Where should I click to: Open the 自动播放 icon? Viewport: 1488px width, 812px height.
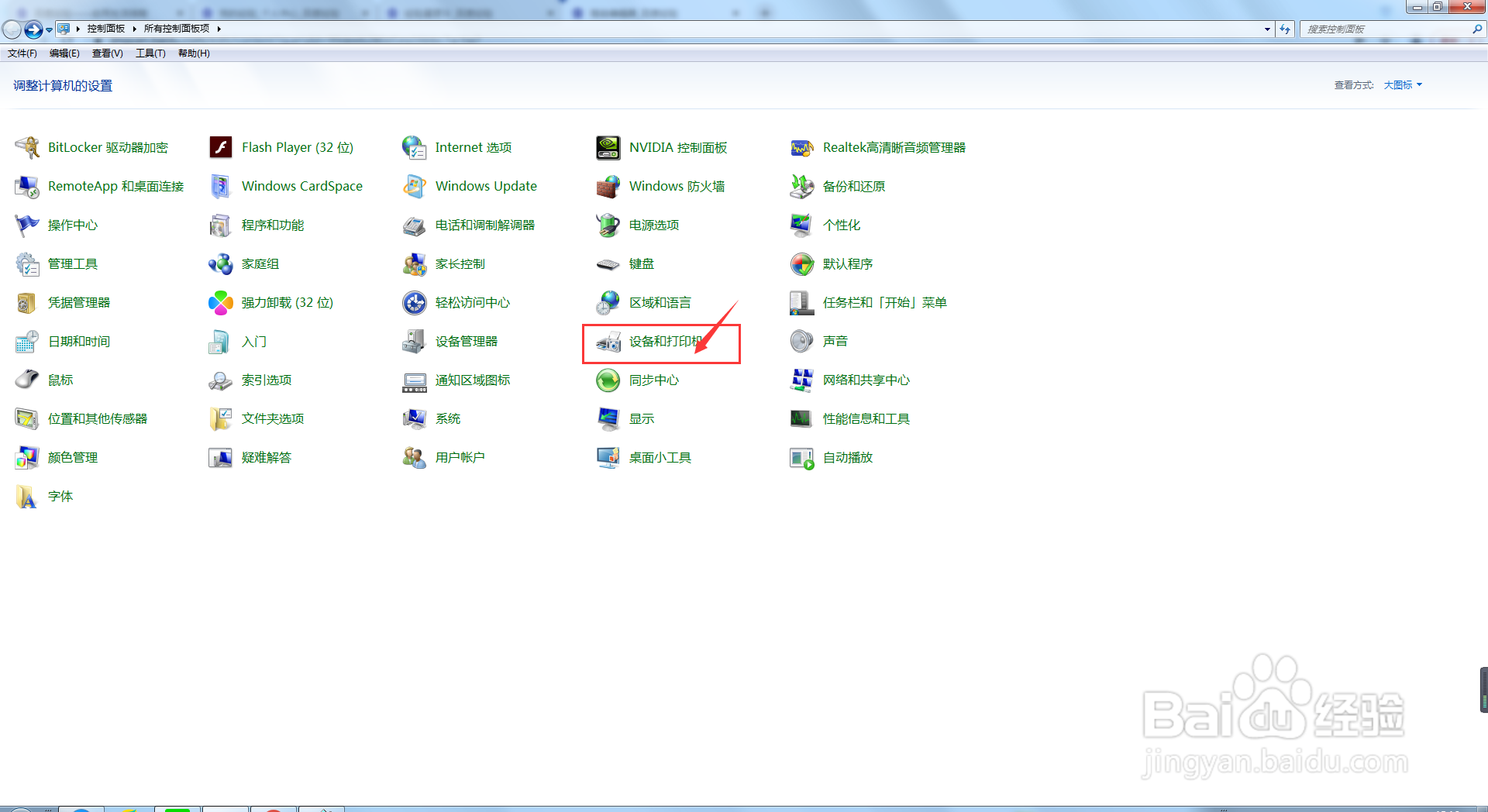(802, 457)
